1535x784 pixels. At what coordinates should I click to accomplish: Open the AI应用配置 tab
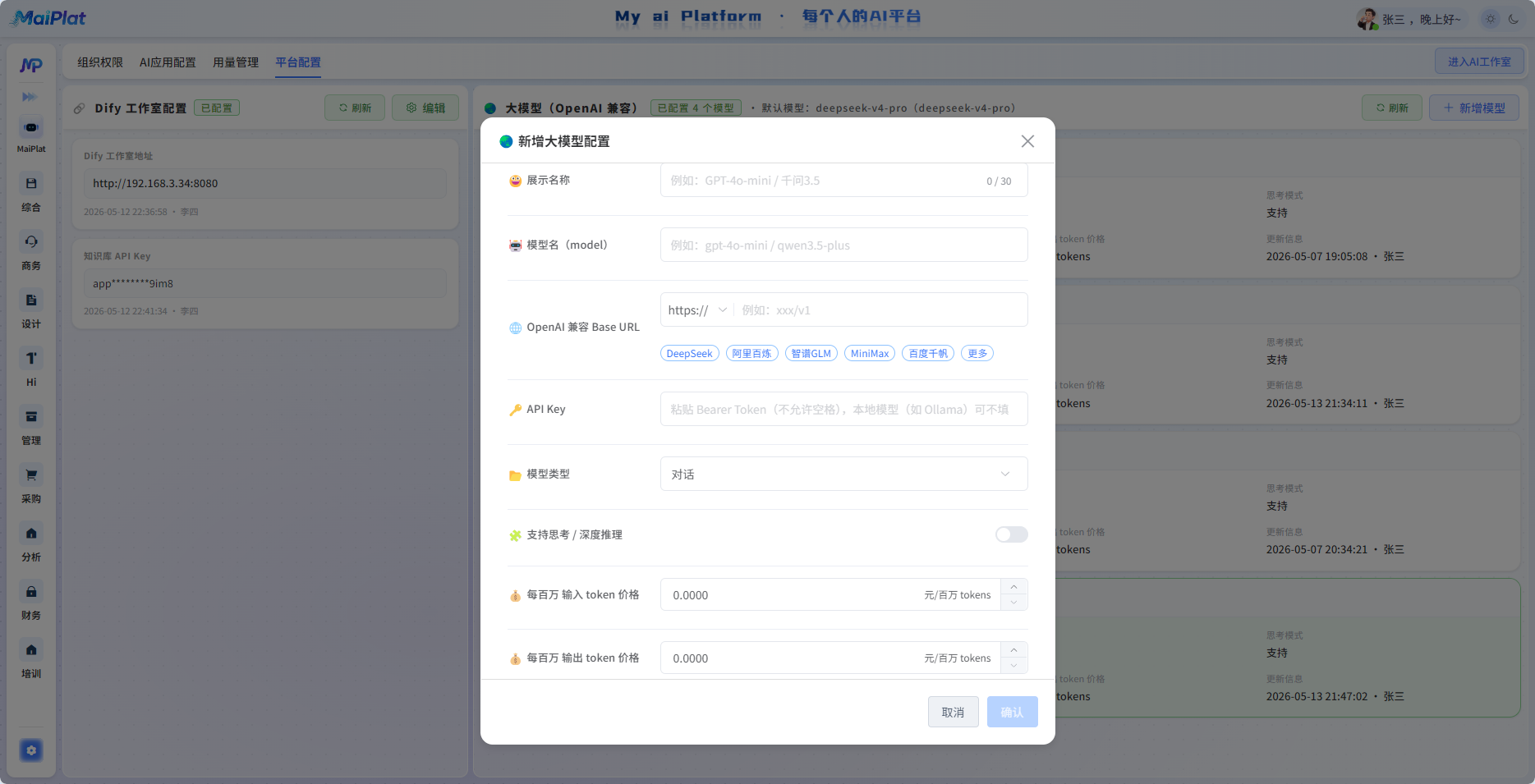(x=168, y=62)
